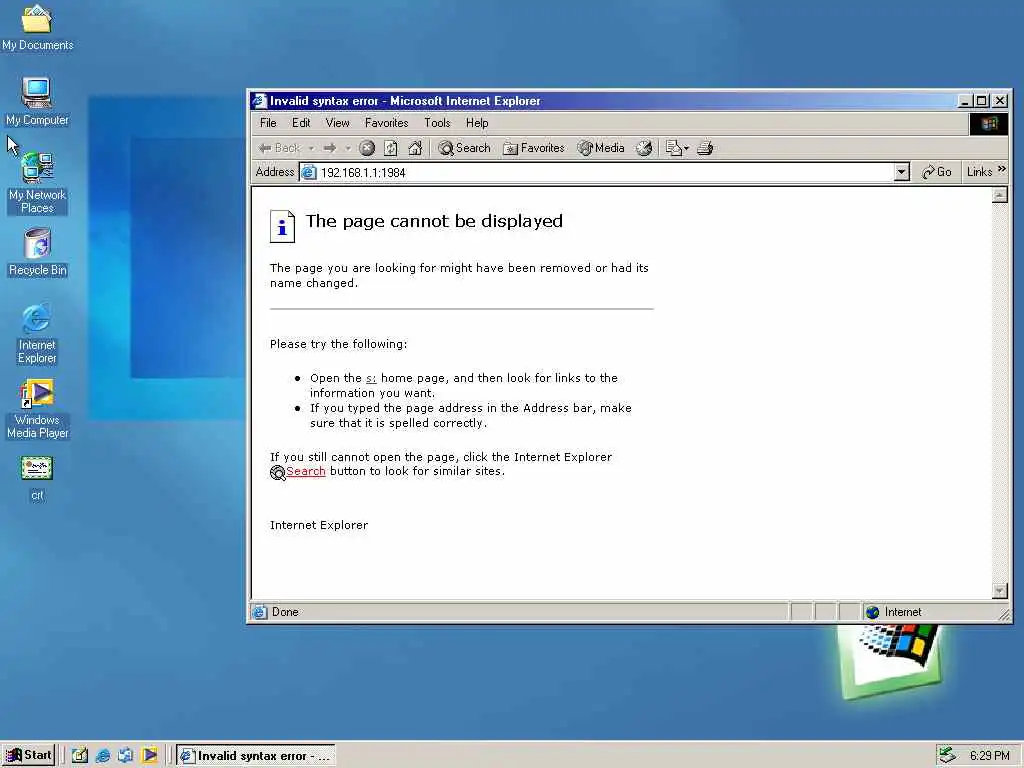The height and width of the screenshot is (768, 1024).
Task: Click the scrollbar up arrow
Action: pos(999,195)
